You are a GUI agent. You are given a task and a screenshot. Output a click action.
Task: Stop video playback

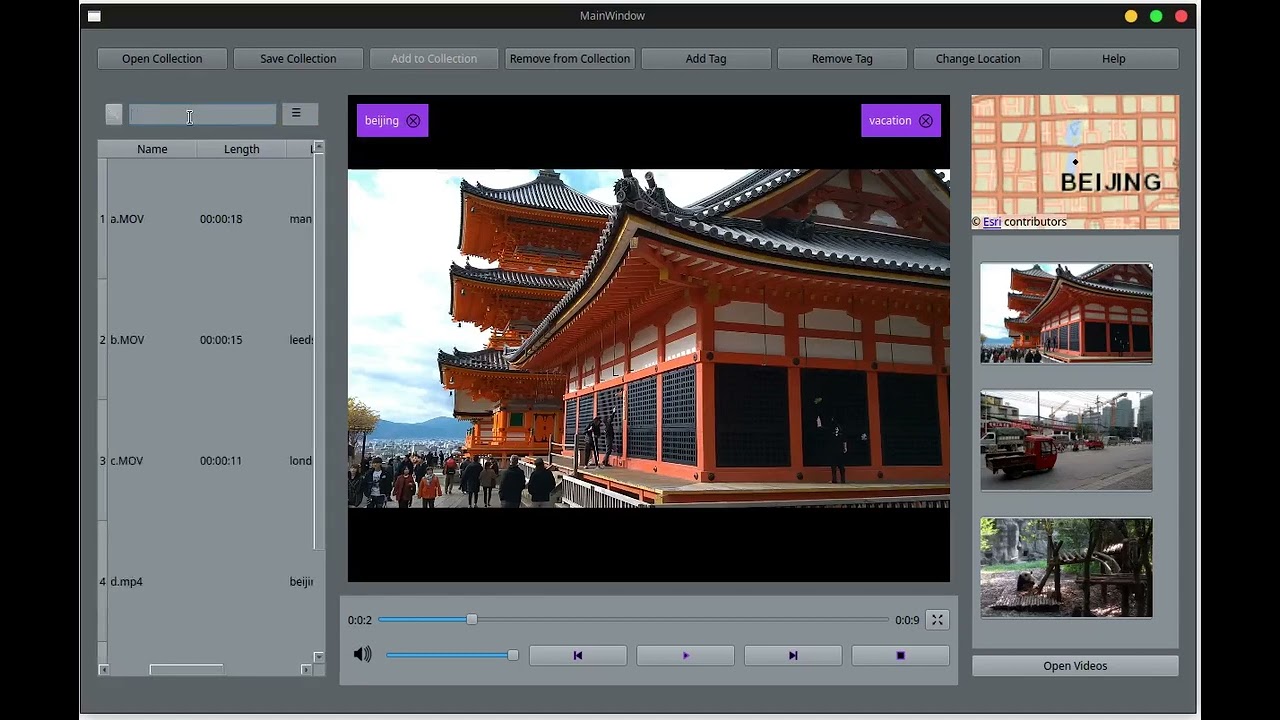pyautogui.click(x=900, y=656)
